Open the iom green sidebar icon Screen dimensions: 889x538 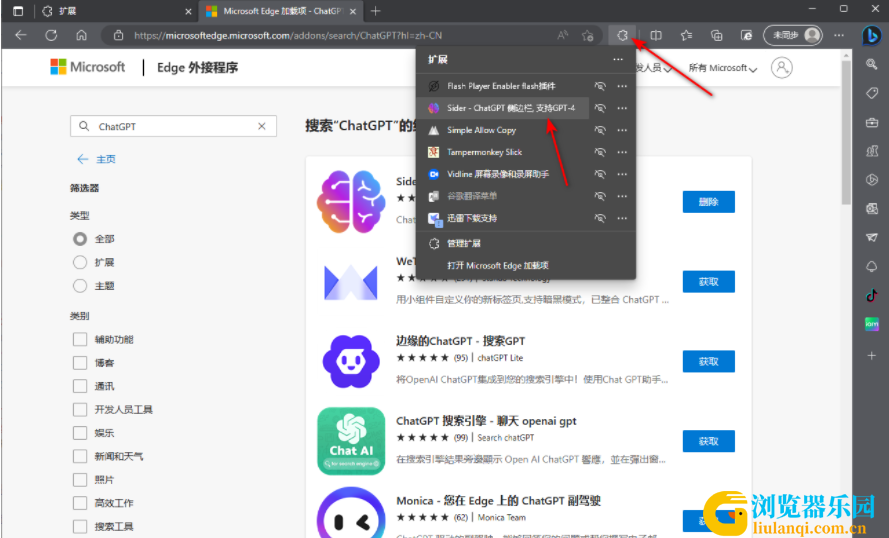(872, 324)
